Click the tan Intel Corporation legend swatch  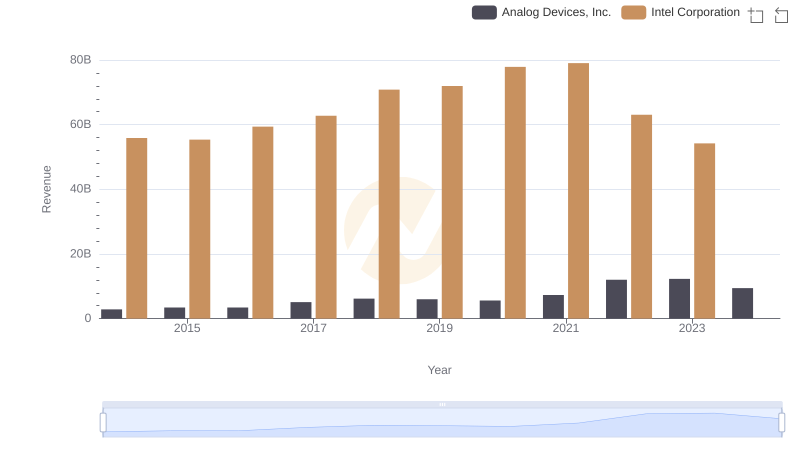click(x=634, y=12)
